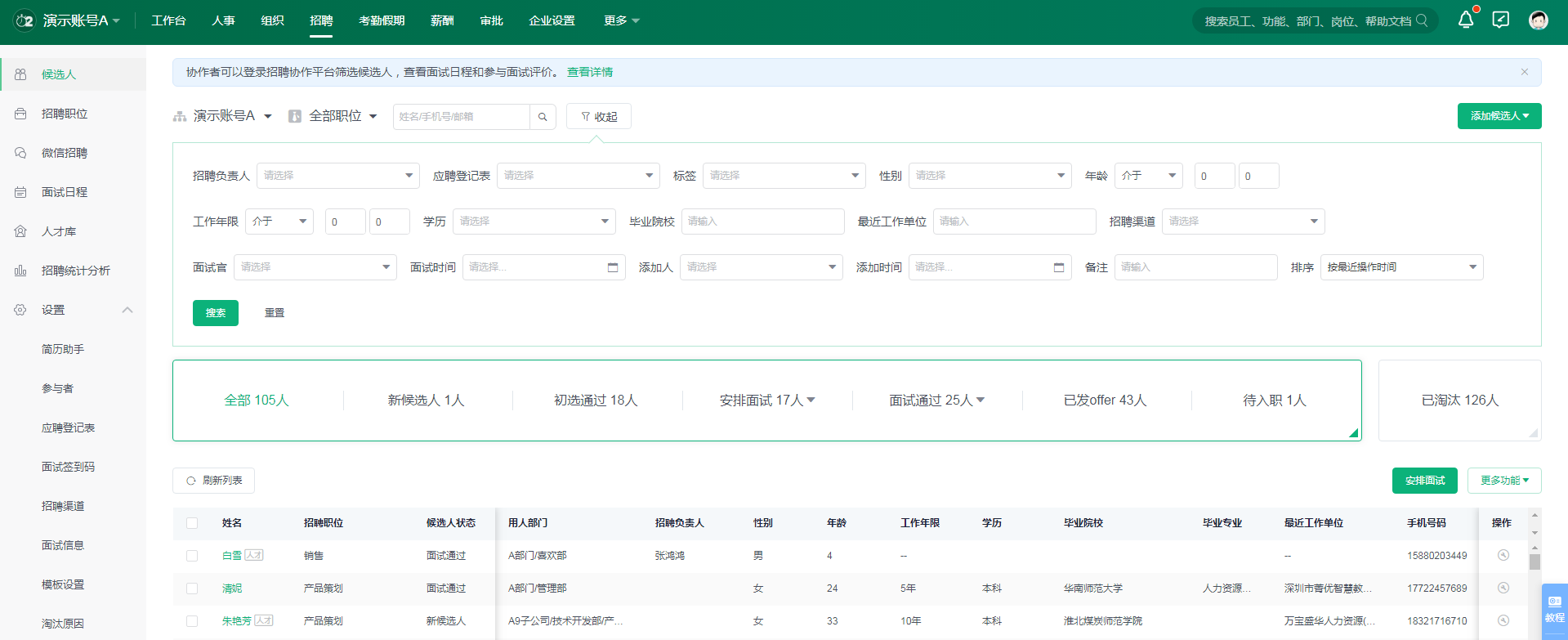Click the 毕业院校 input field
Image resolution: width=1568 pixels, height=640 pixels.
pyautogui.click(x=763, y=222)
